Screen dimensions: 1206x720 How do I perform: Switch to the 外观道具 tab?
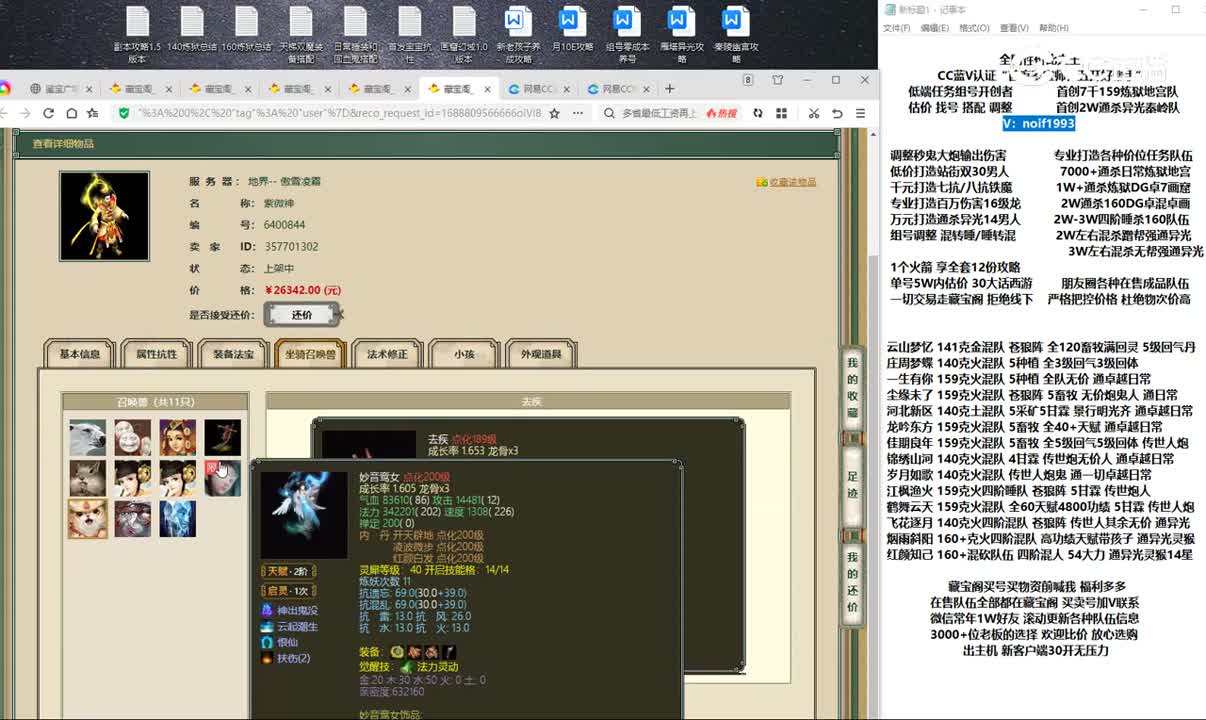coord(541,354)
